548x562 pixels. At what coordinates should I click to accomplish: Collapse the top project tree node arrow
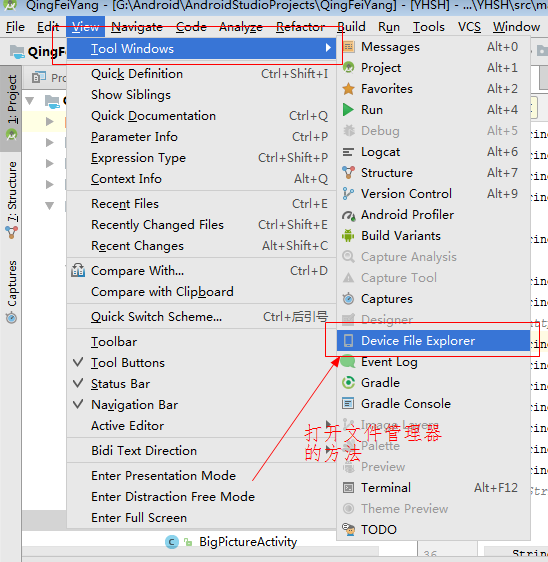pyautogui.click(x=30, y=101)
